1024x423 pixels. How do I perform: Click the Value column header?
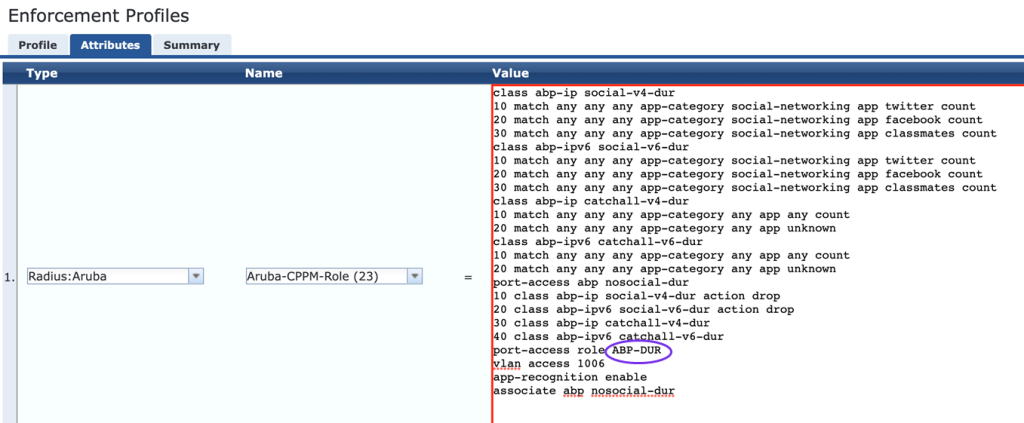(510, 73)
